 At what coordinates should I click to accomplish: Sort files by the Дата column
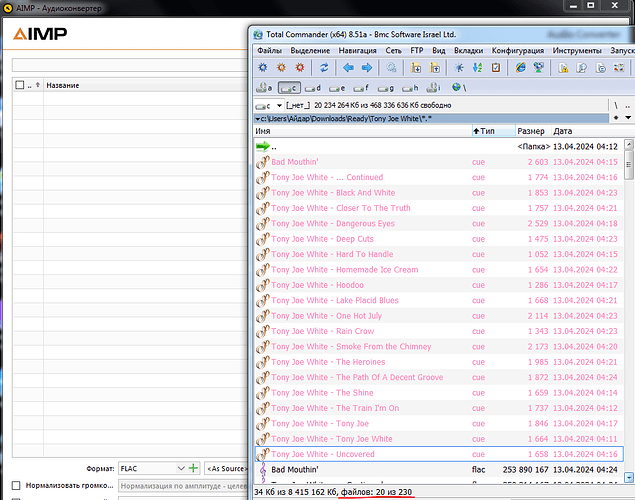pos(589,131)
